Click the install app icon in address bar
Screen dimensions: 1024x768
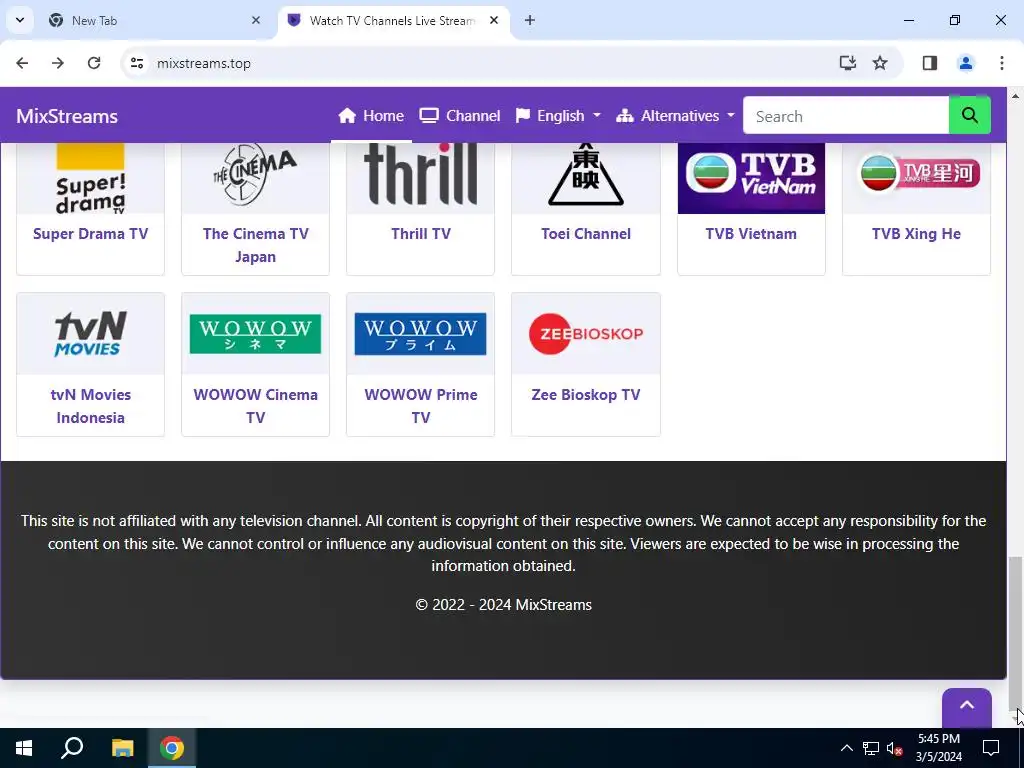click(847, 63)
